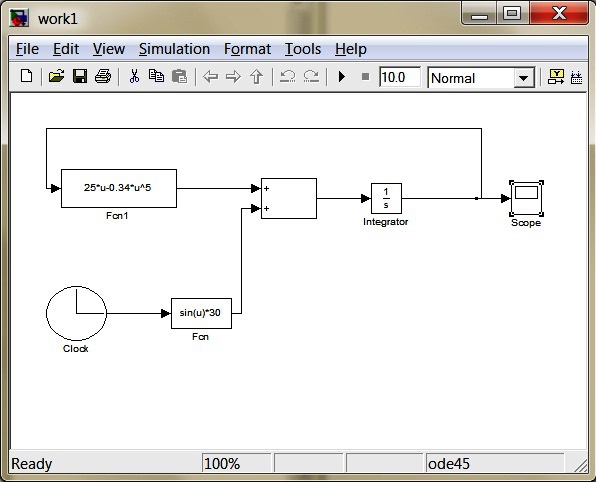The image size is (596, 482).
Task: Navigate back with the left arrow icon
Action: pyautogui.click(x=211, y=77)
